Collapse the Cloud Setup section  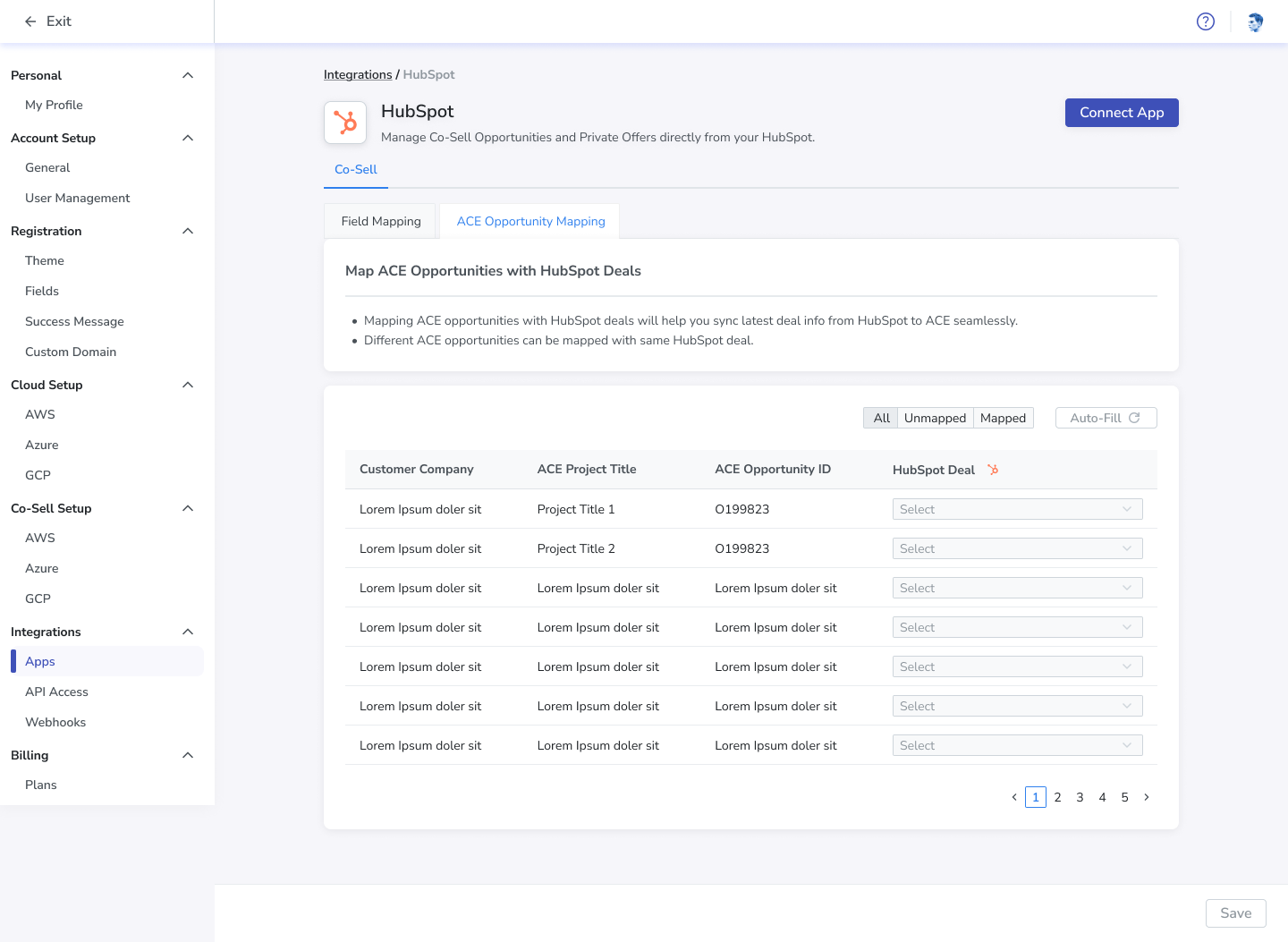coord(188,385)
